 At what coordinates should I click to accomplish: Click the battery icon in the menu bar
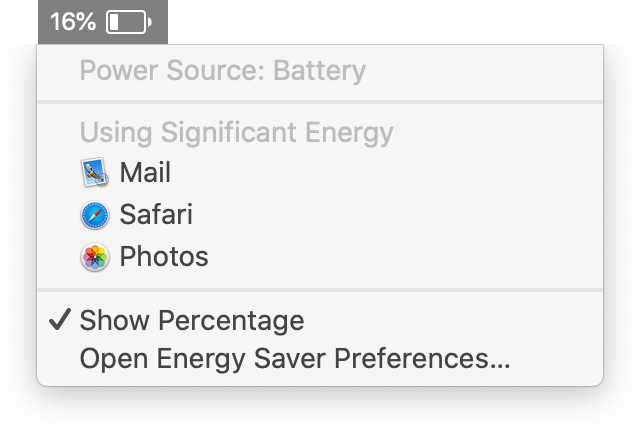coord(129,22)
